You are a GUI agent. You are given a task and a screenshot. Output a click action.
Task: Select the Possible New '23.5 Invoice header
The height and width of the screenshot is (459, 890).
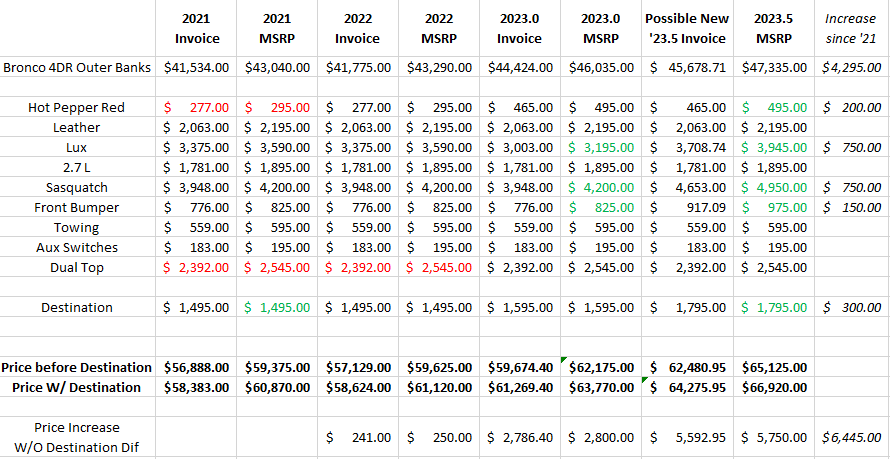click(x=687, y=28)
